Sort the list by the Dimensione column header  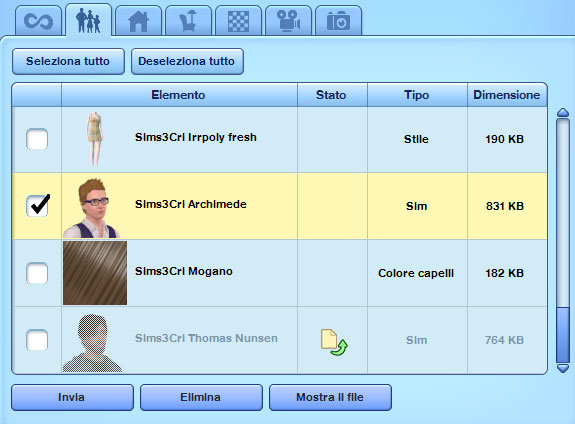tap(507, 95)
